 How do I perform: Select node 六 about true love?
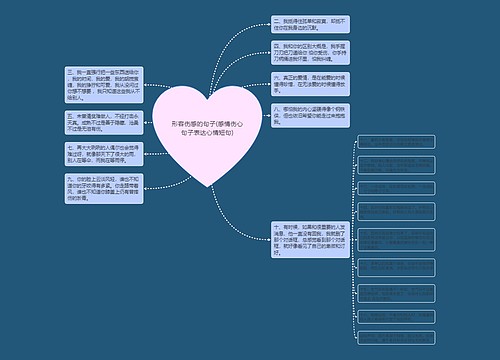pyautogui.click(x=310, y=84)
